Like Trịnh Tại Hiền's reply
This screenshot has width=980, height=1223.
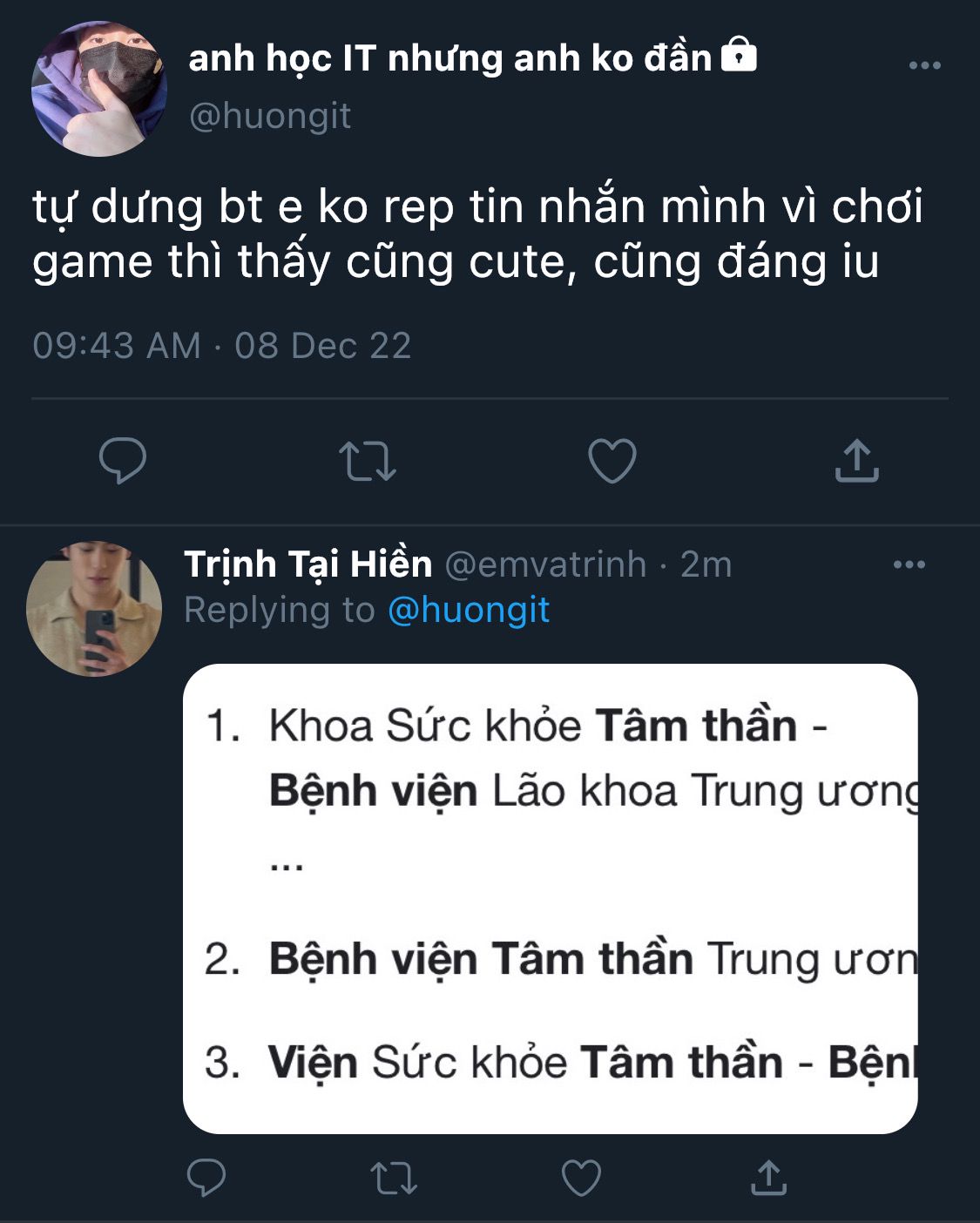click(x=581, y=1178)
